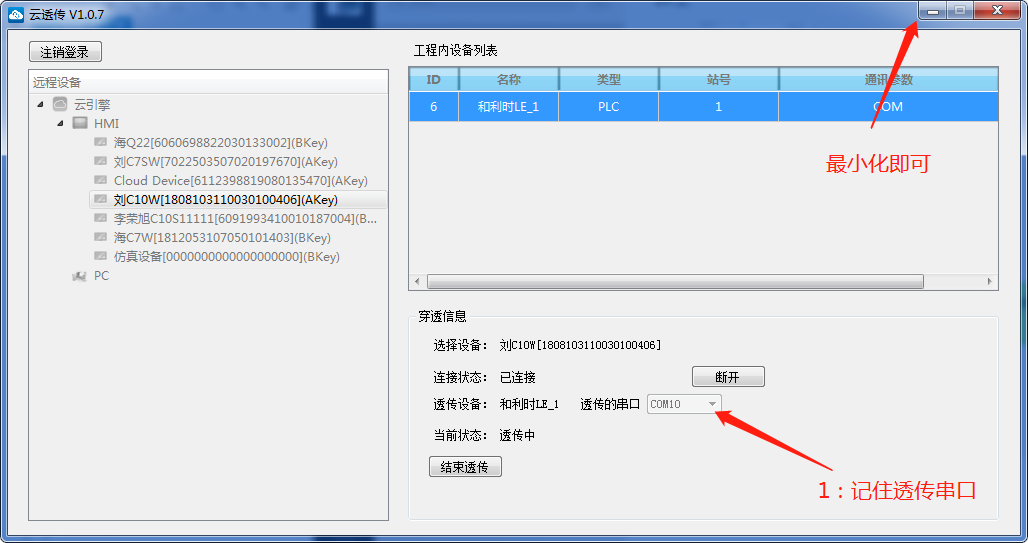Click device icon beside 海Q22
1028x543 pixels.
[x=100, y=142]
